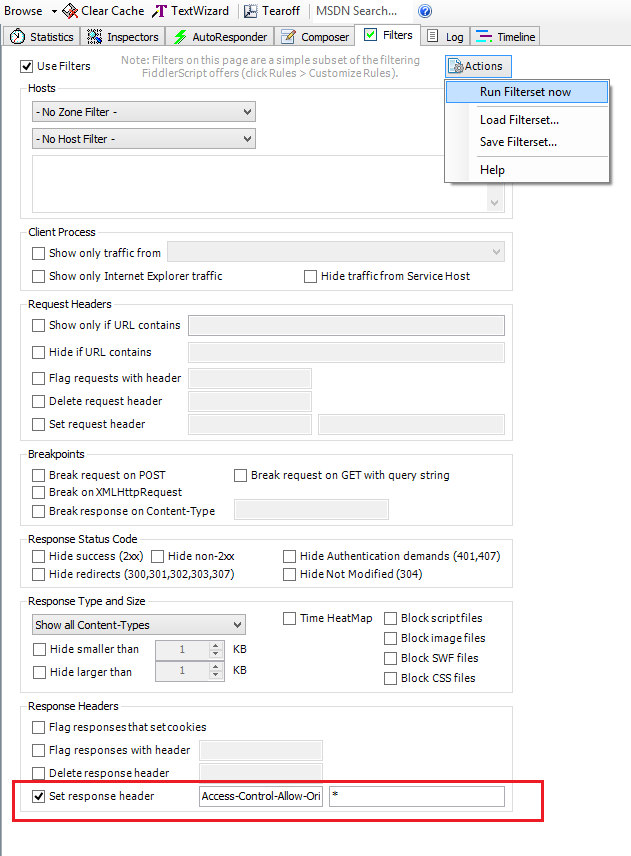Open the process list dropdown
Screen dimensions: 631x856
coord(336,252)
